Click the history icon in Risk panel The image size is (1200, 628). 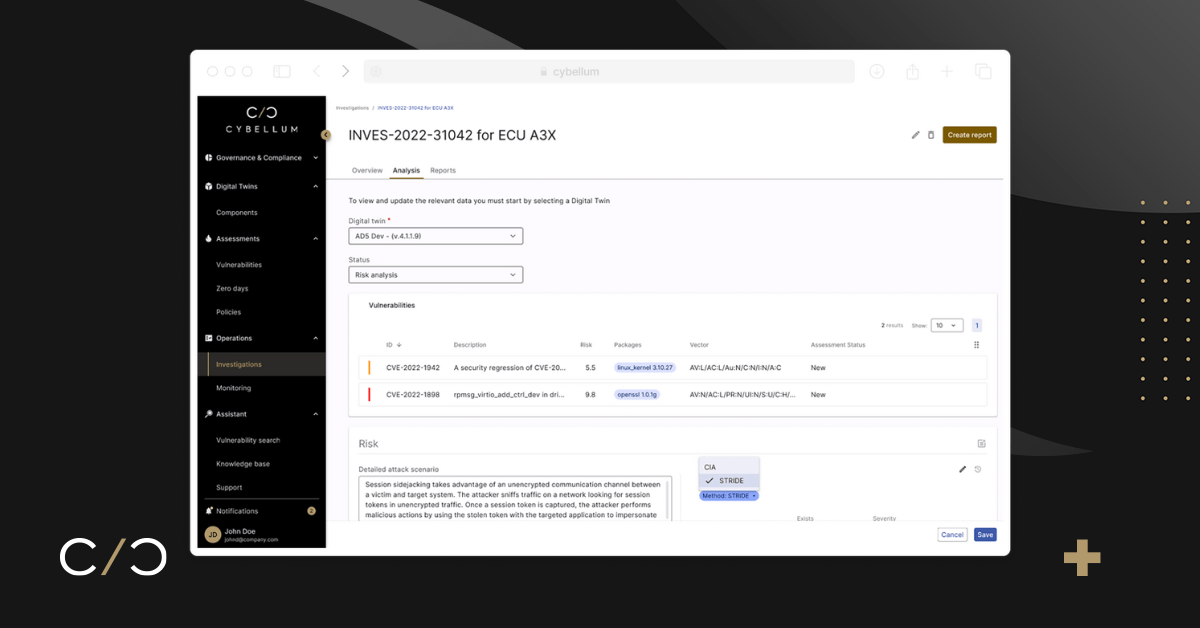[978, 469]
